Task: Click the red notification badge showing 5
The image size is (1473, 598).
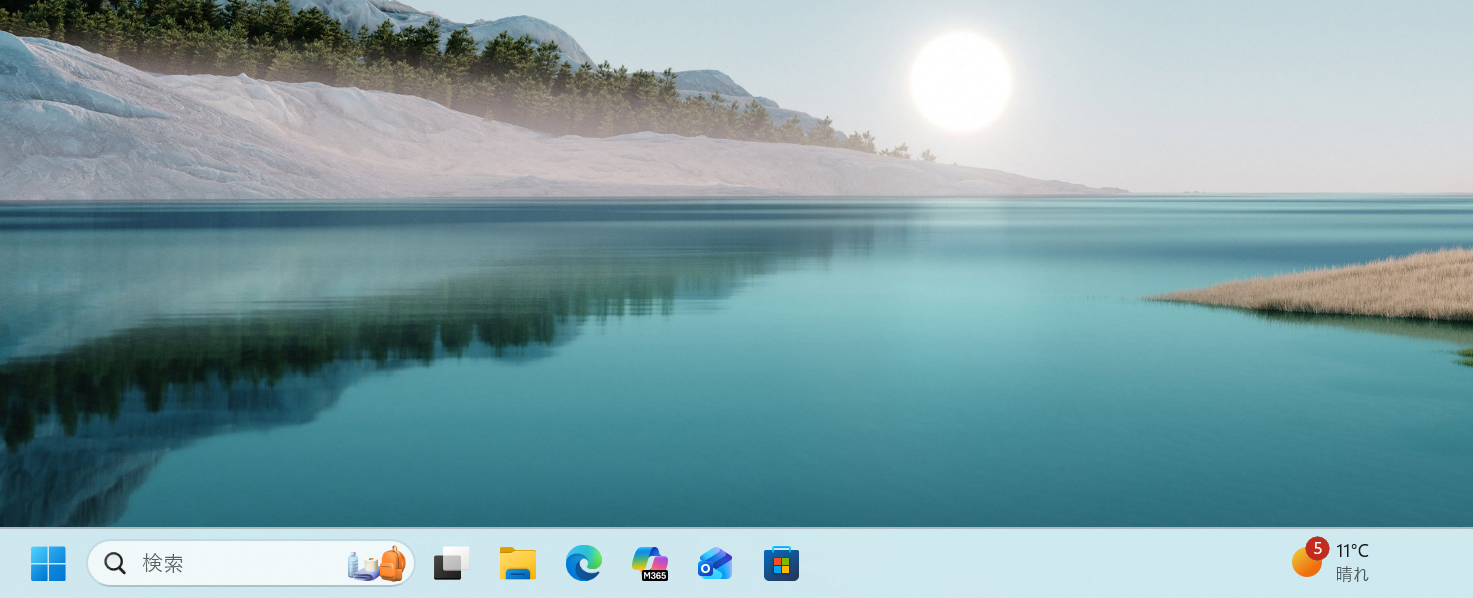Action: (1317, 548)
